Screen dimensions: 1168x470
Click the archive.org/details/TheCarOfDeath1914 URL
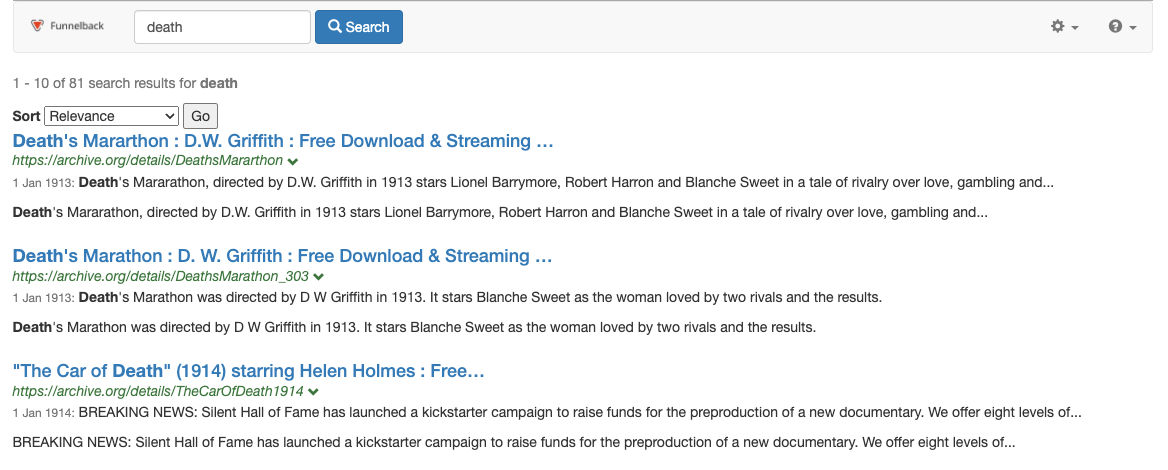[x=159, y=390]
